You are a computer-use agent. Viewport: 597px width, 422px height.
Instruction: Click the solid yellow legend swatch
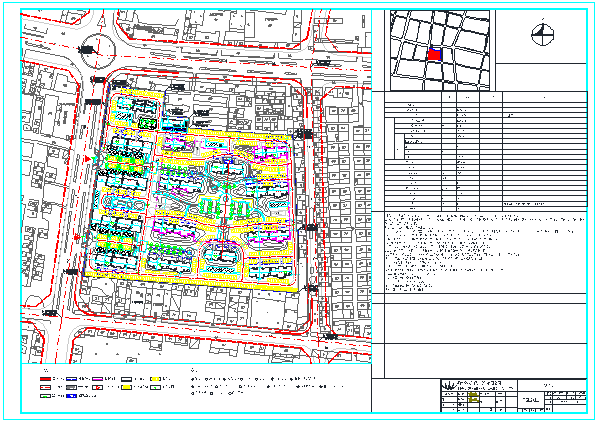(x=126, y=387)
